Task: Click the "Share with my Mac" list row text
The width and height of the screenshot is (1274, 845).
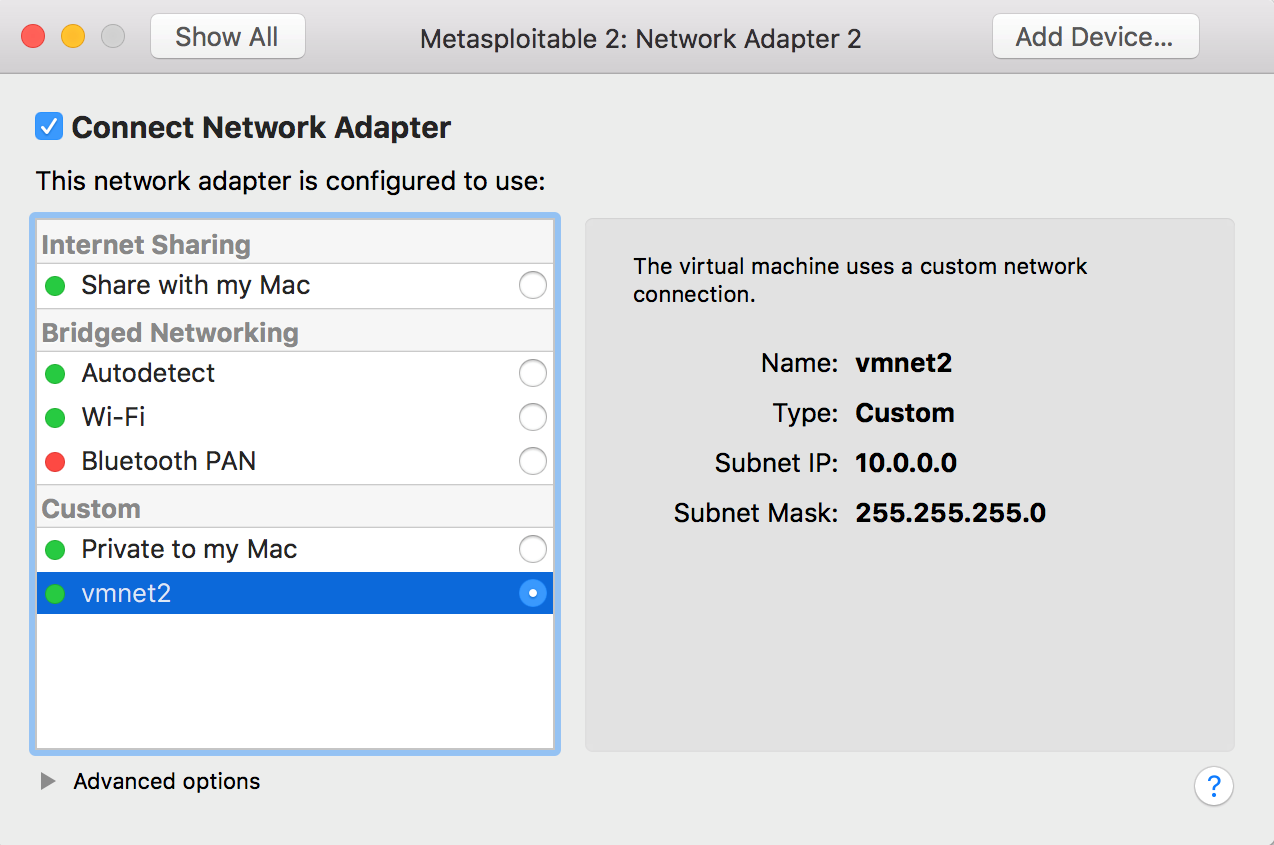Action: [196, 285]
